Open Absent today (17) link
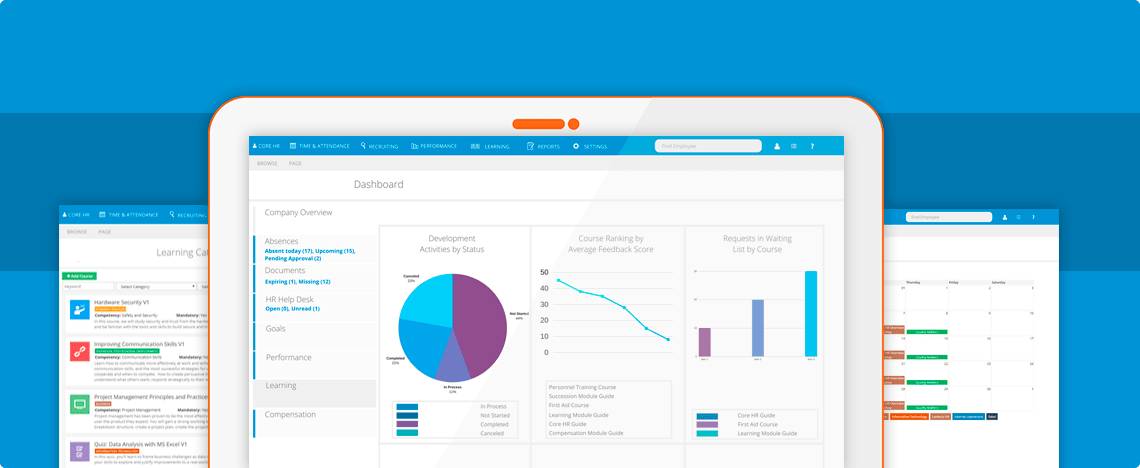The image size is (1140, 468). [x=289, y=251]
